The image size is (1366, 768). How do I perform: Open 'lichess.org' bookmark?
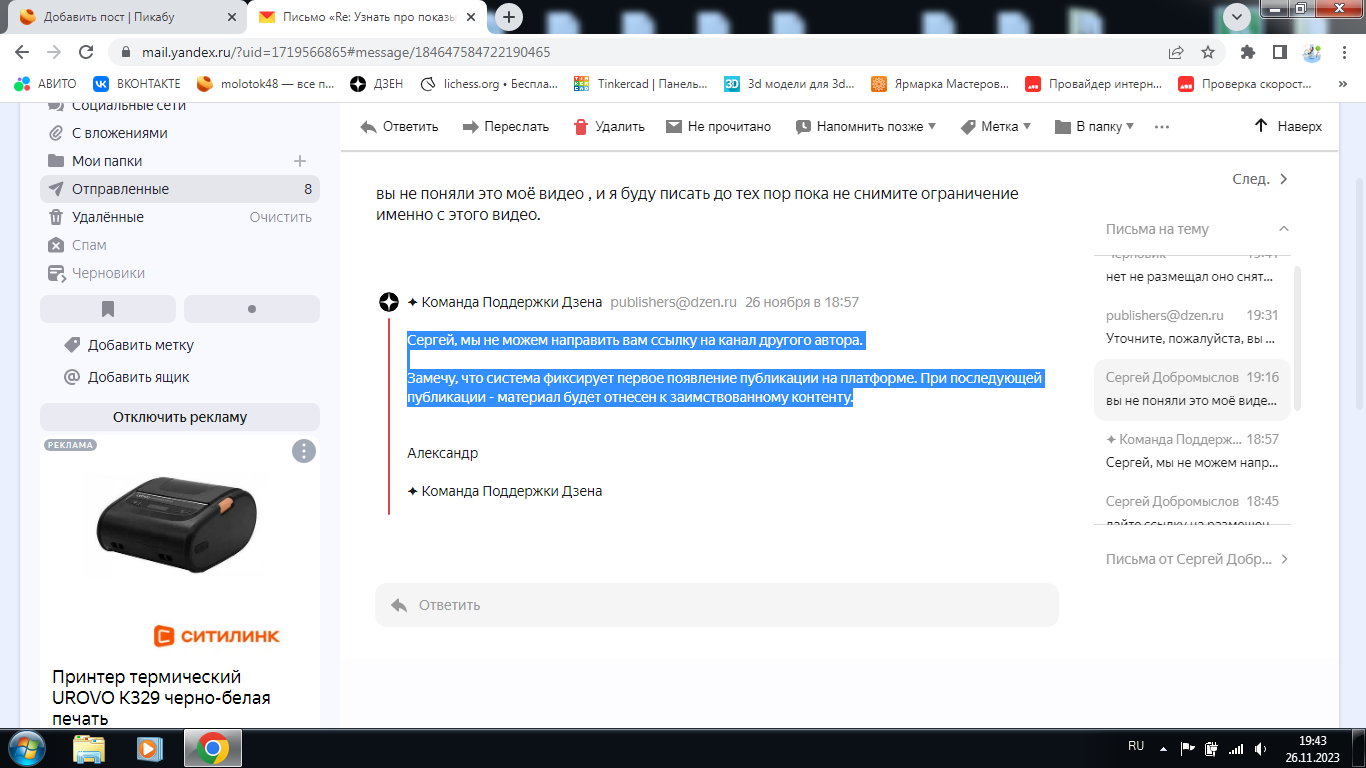[x=490, y=84]
